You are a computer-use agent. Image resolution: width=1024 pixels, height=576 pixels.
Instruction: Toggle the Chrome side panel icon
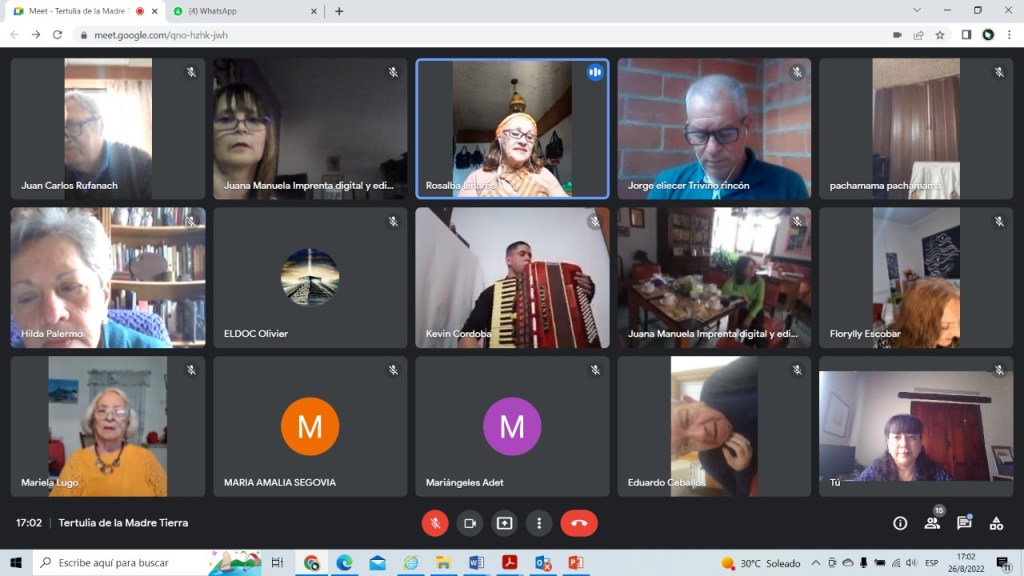click(x=966, y=35)
